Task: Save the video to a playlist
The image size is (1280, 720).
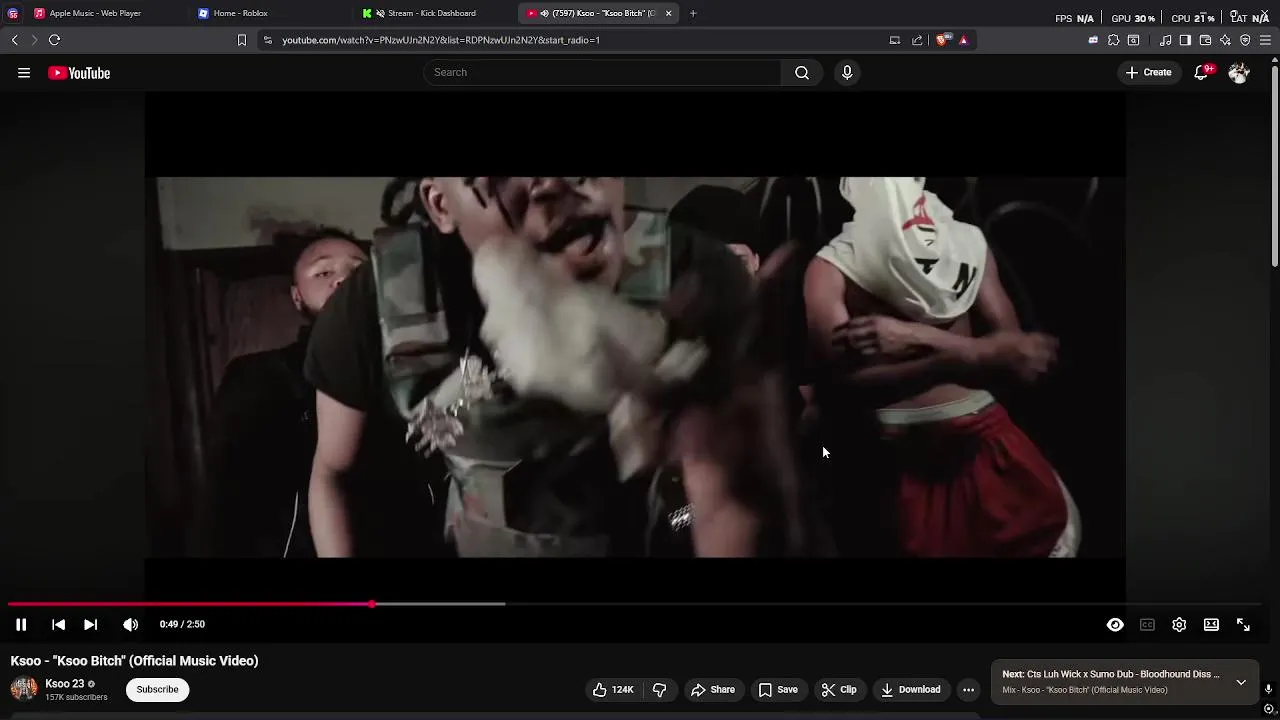Action: [778, 689]
